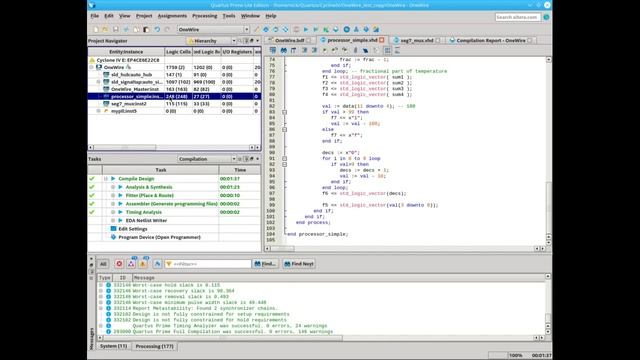Open the Assignments menu
The height and width of the screenshot is (360, 640).
pos(172,16)
